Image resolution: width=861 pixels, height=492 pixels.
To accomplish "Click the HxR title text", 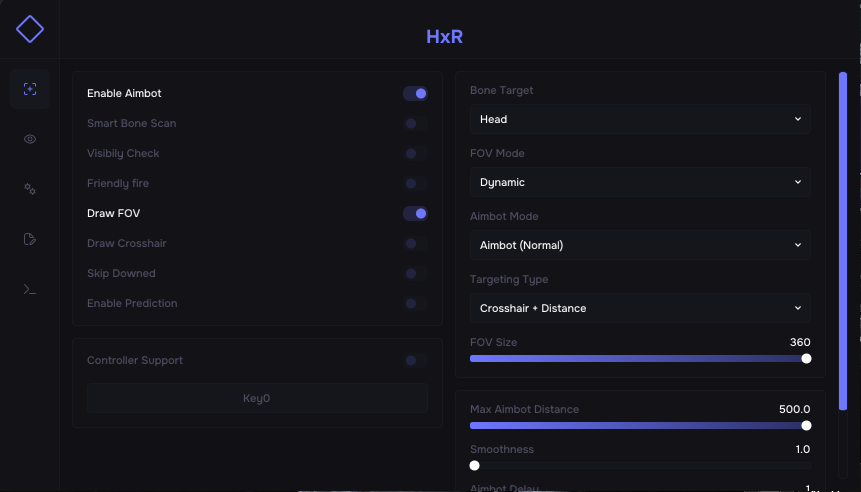I will click(x=444, y=38).
